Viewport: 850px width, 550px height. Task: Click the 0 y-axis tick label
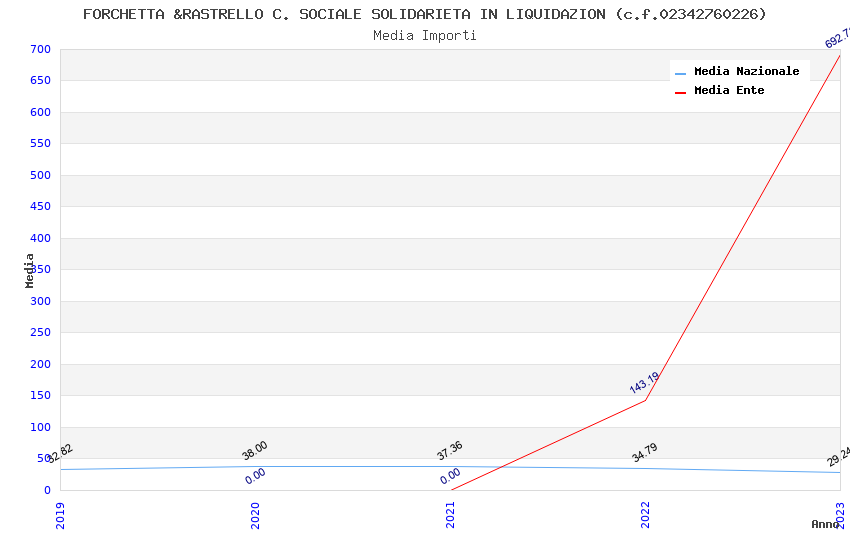point(48,490)
